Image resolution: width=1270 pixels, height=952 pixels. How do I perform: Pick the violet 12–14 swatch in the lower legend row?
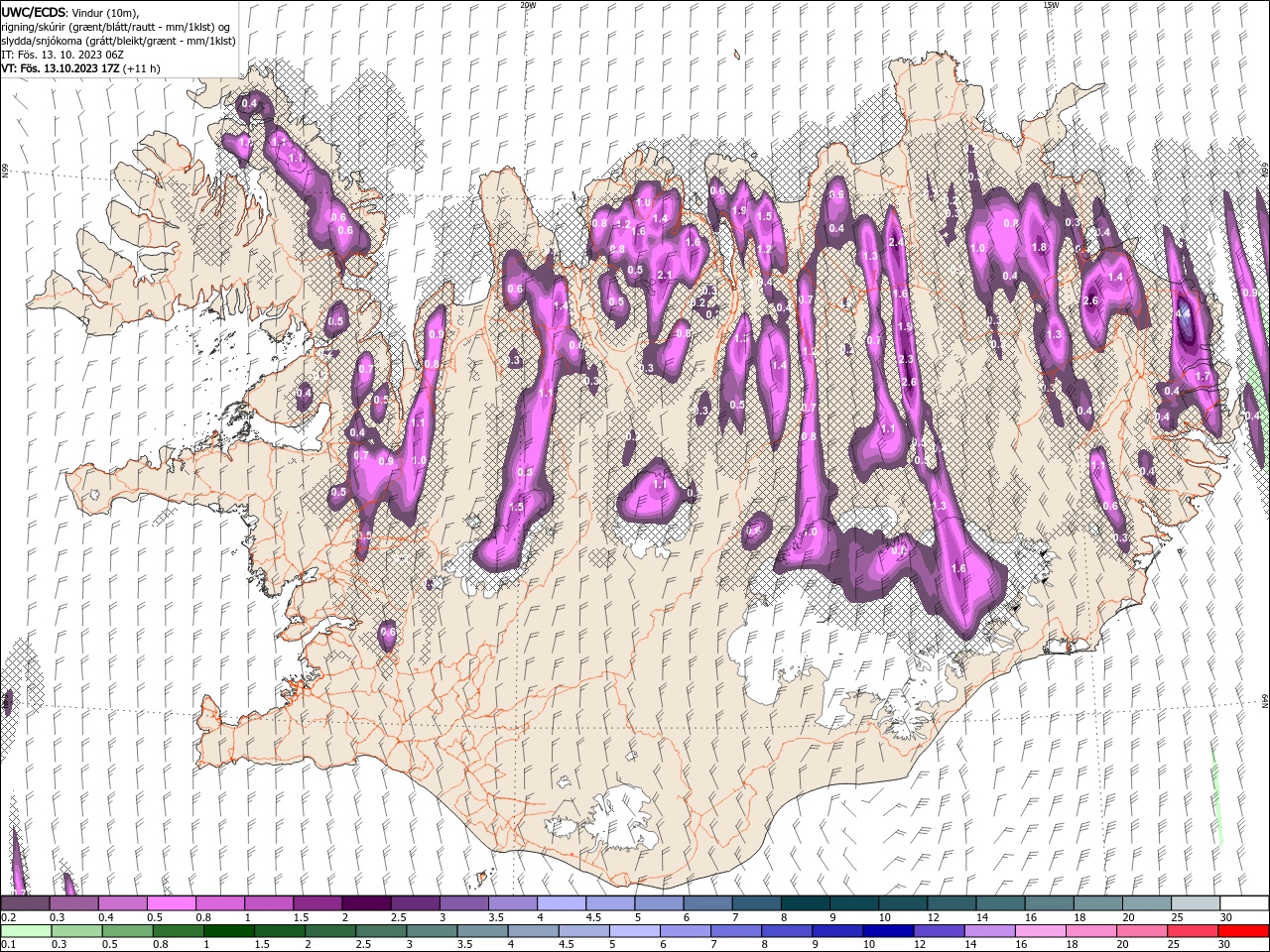click(x=938, y=931)
